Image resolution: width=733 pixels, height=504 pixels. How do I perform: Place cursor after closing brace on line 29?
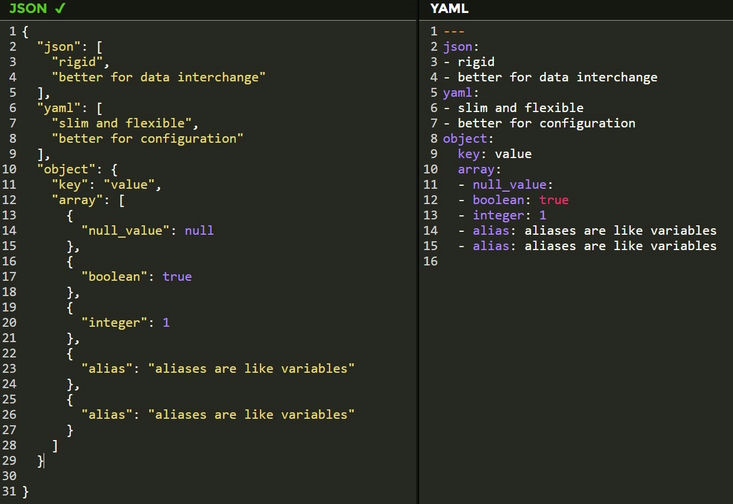pyautogui.click(x=44, y=461)
